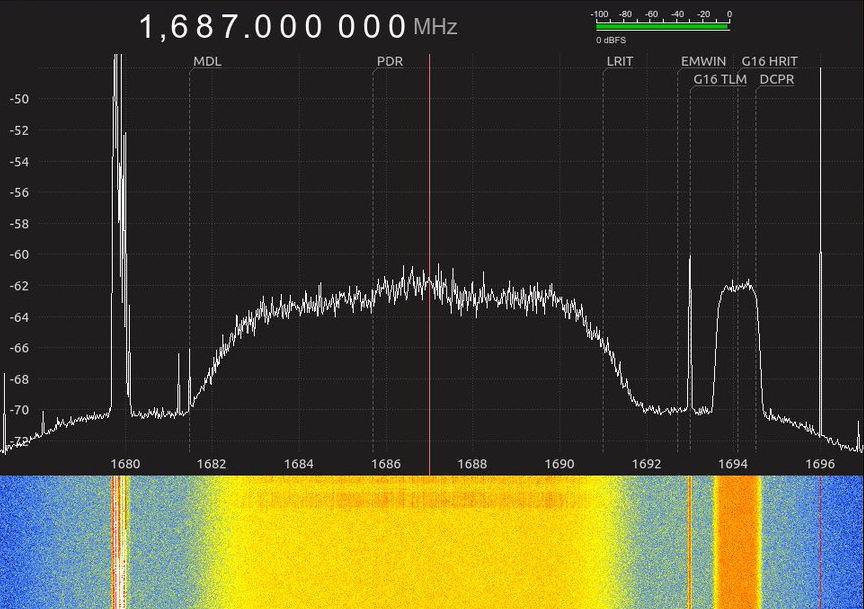Click the 1682 frequency axis label
The width and height of the screenshot is (864, 609).
tap(212, 464)
